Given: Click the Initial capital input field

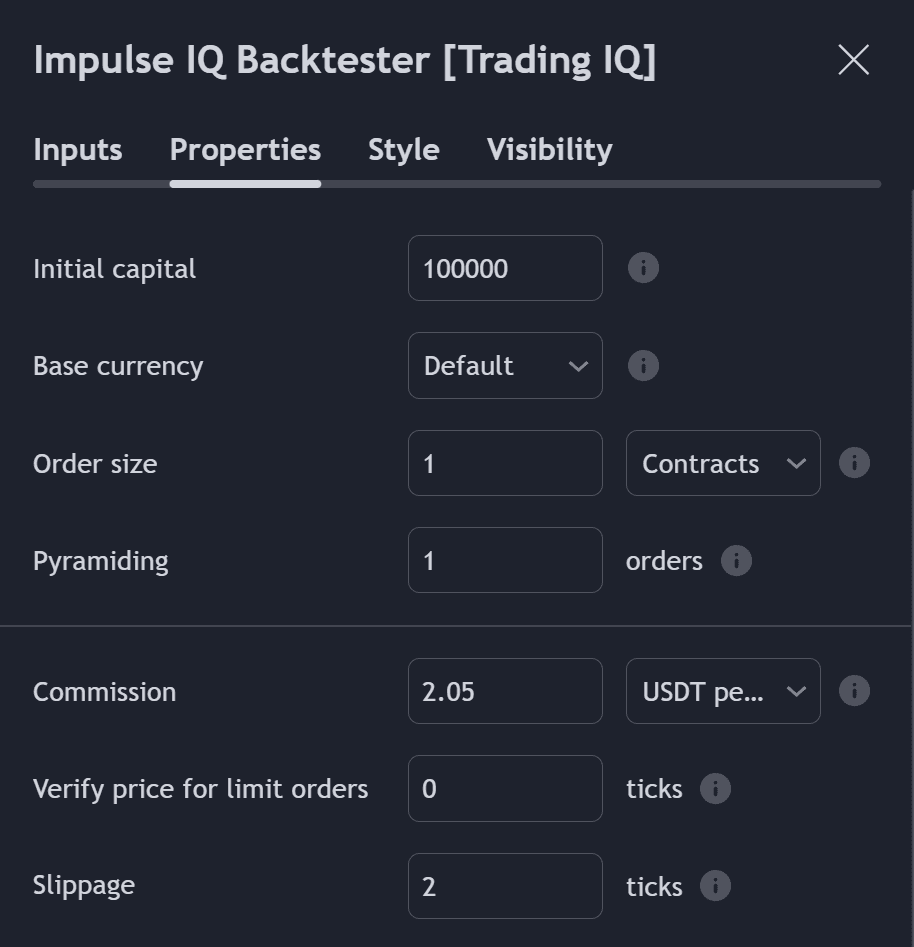Looking at the screenshot, I should 505,268.
